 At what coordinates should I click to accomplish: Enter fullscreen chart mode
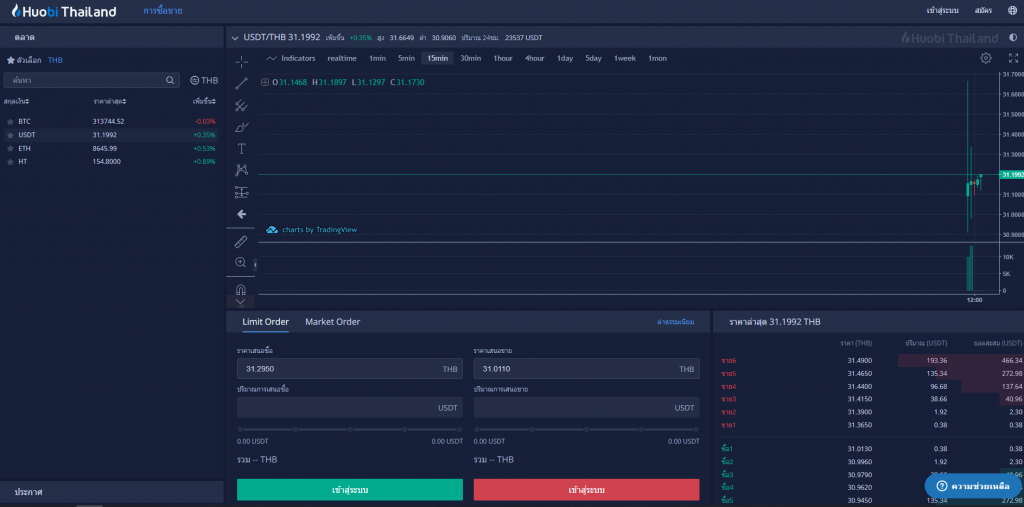pyautogui.click(x=1012, y=58)
